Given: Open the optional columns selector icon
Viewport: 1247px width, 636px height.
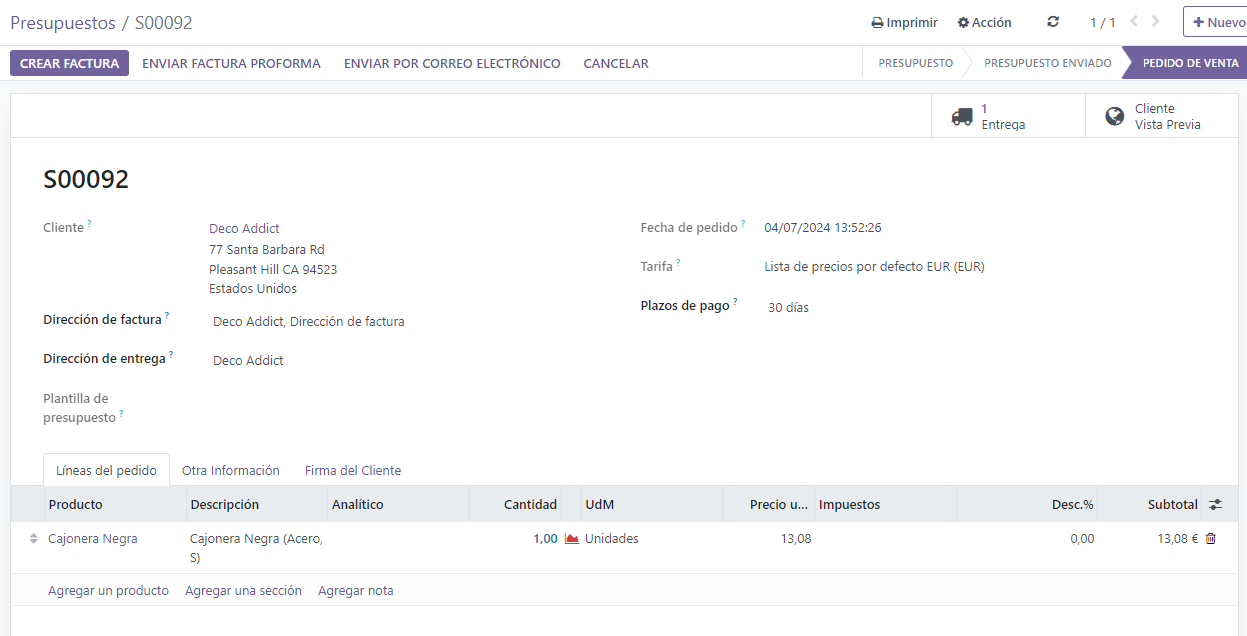Looking at the screenshot, I should point(1218,504).
